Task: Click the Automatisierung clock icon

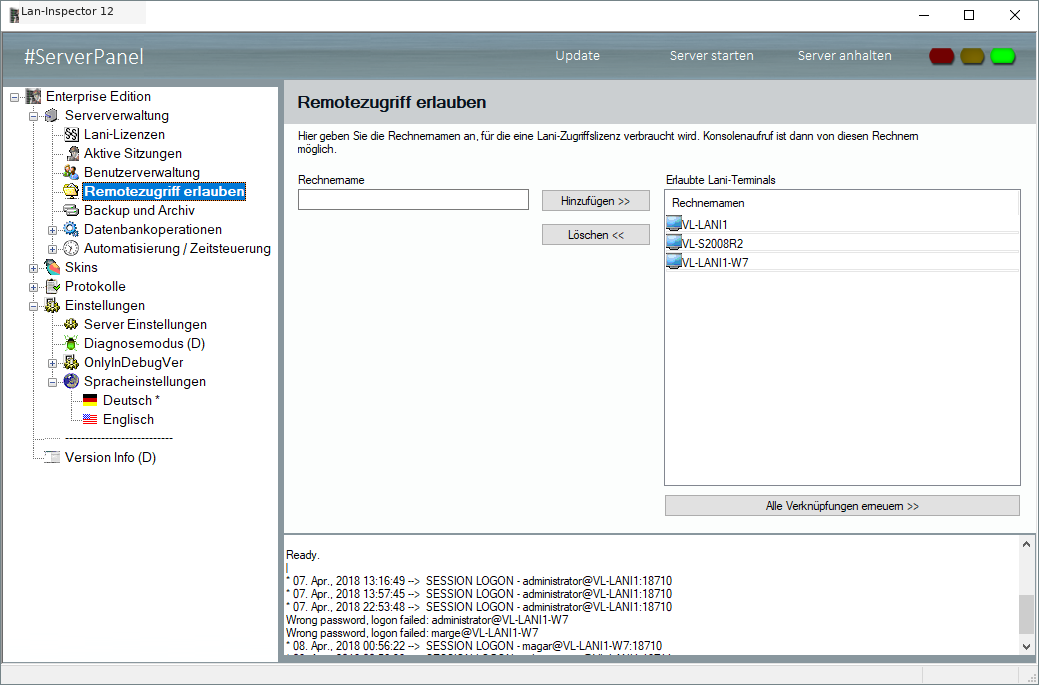Action: (71, 249)
